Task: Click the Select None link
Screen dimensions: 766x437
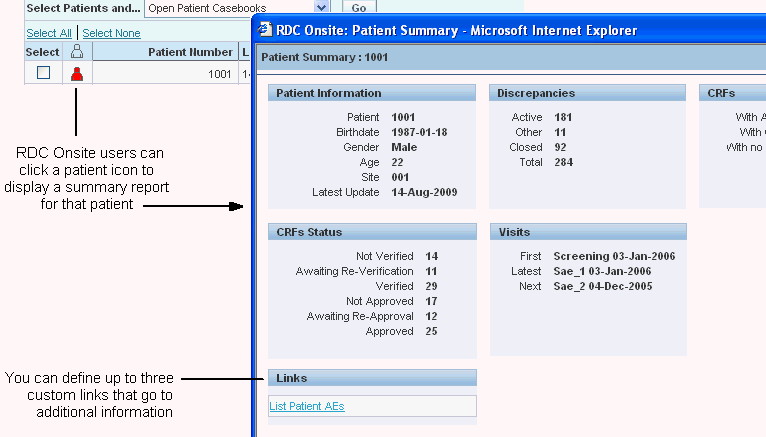Action: pos(111,33)
